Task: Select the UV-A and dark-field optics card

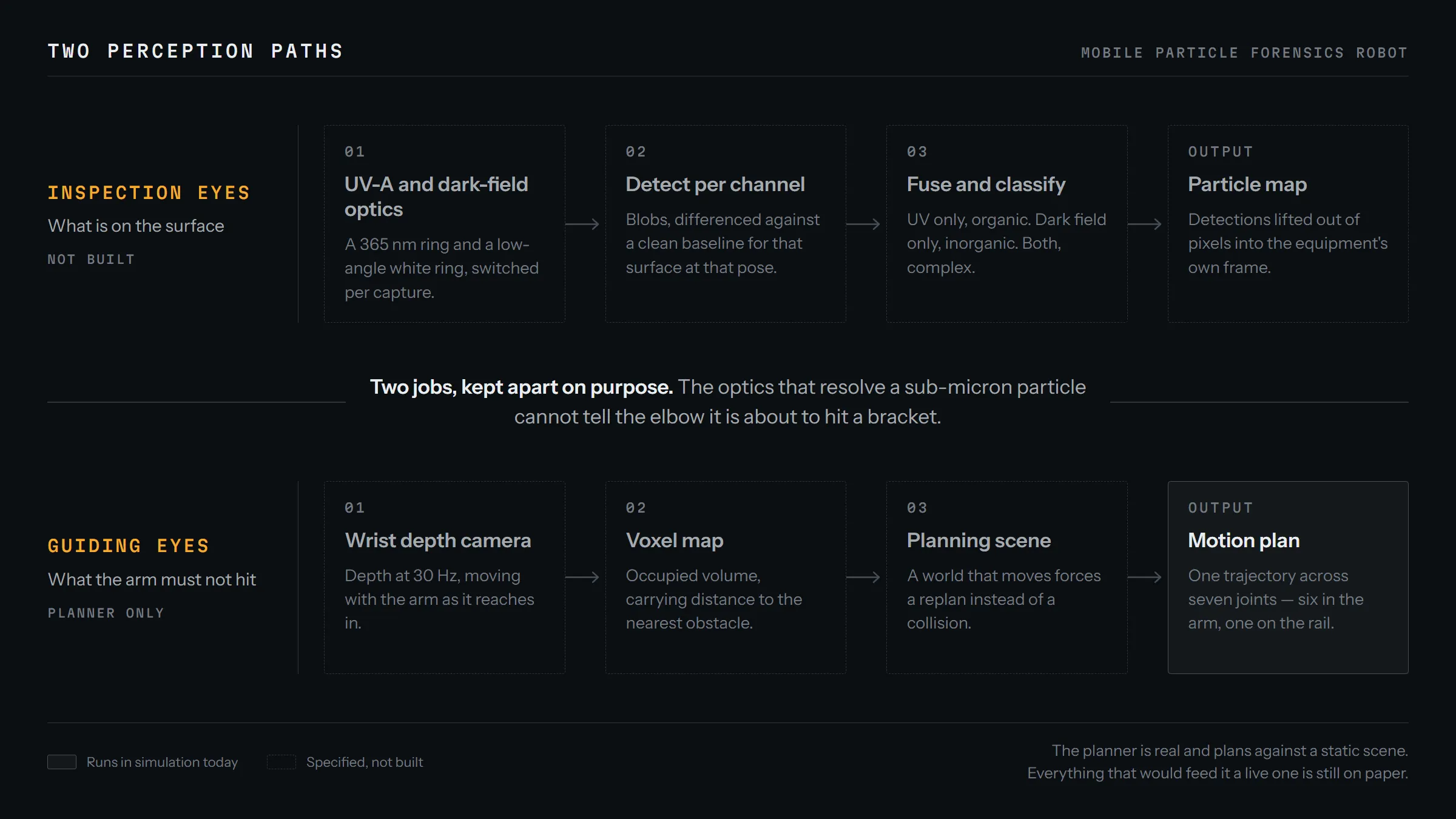Action: point(445,224)
